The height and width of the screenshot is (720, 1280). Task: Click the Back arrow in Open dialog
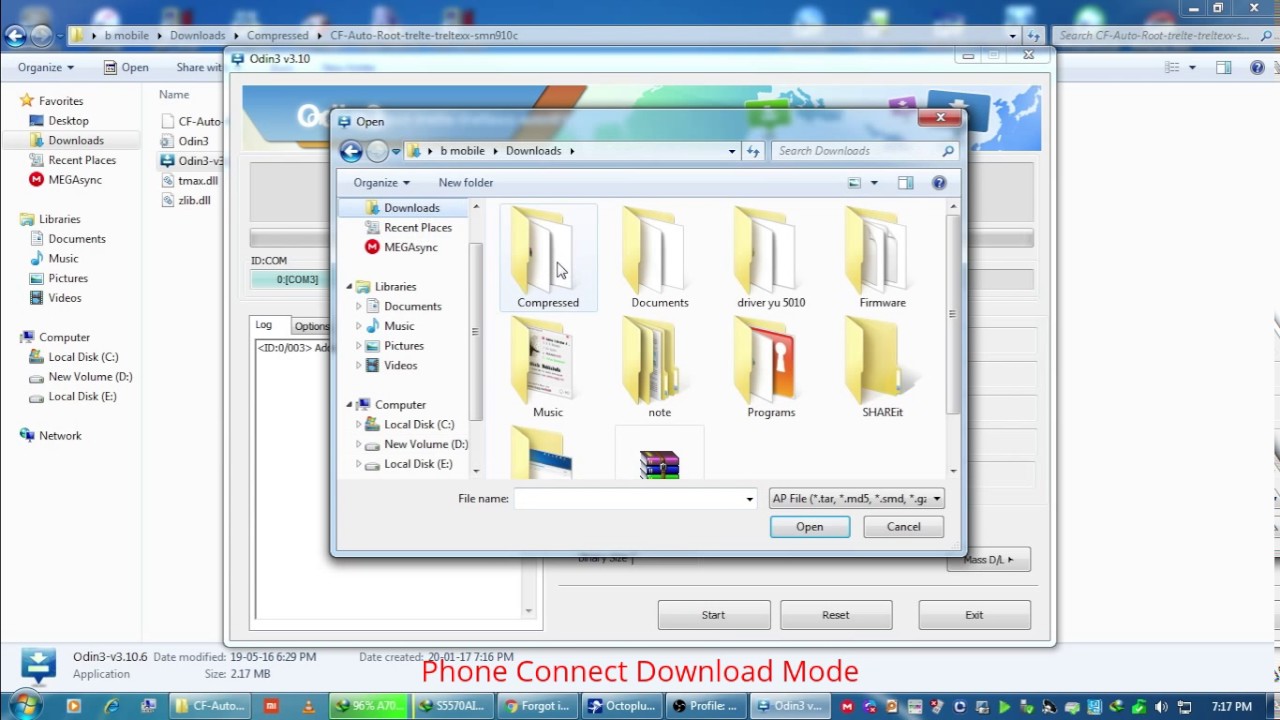pos(350,151)
